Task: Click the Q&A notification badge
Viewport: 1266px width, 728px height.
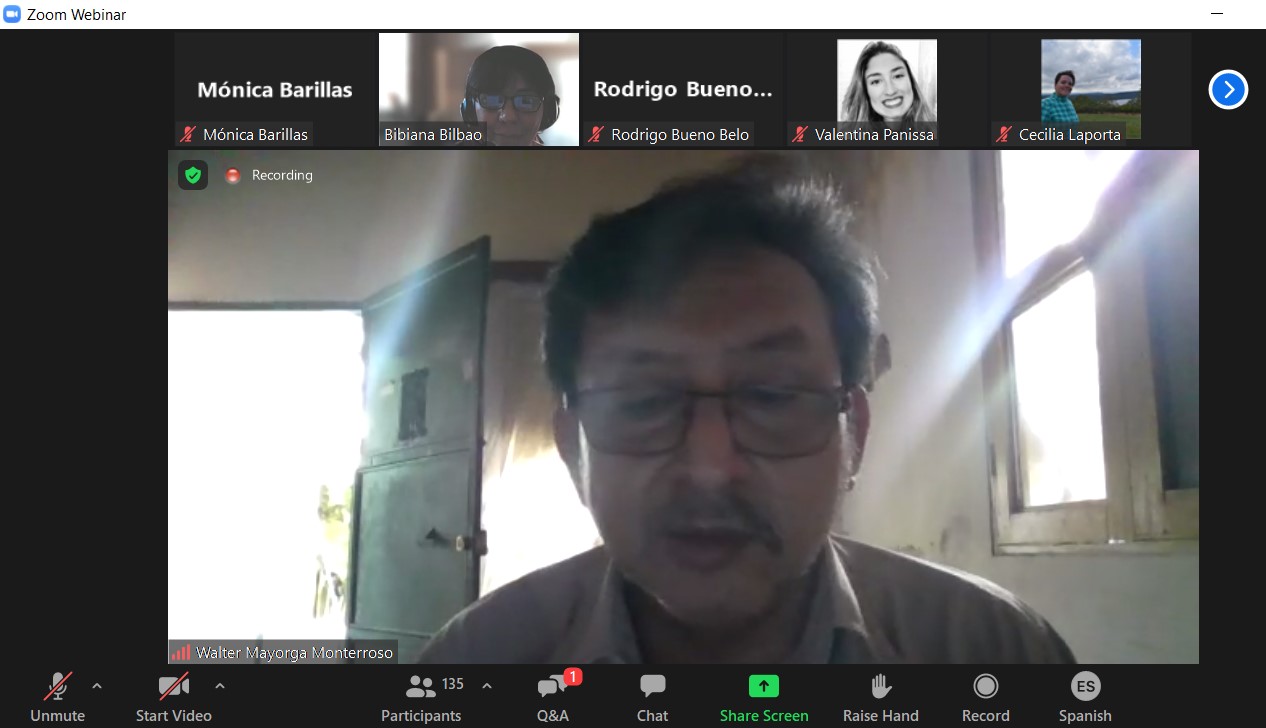Action: tap(573, 677)
